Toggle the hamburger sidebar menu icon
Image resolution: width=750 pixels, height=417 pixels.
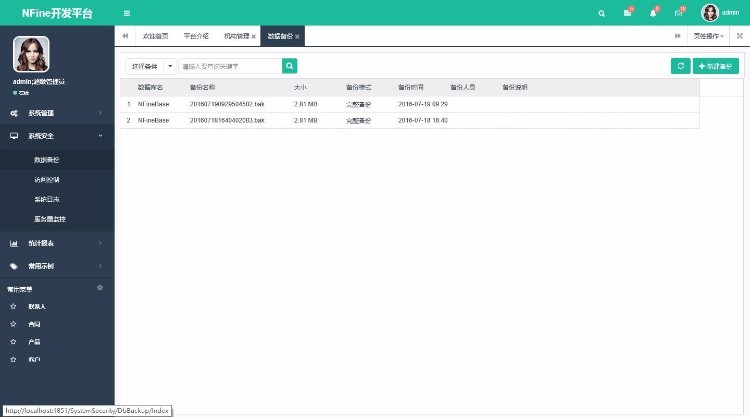point(127,13)
